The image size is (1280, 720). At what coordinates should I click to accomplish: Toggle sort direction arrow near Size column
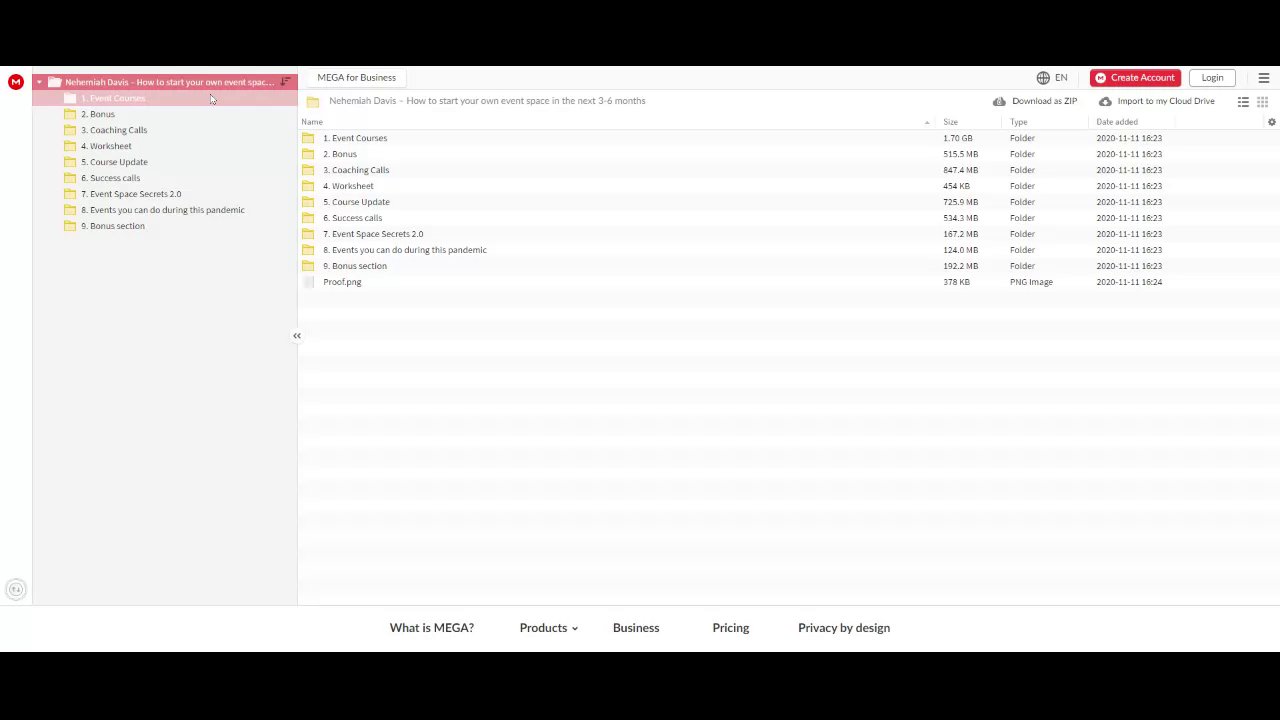click(927, 122)
